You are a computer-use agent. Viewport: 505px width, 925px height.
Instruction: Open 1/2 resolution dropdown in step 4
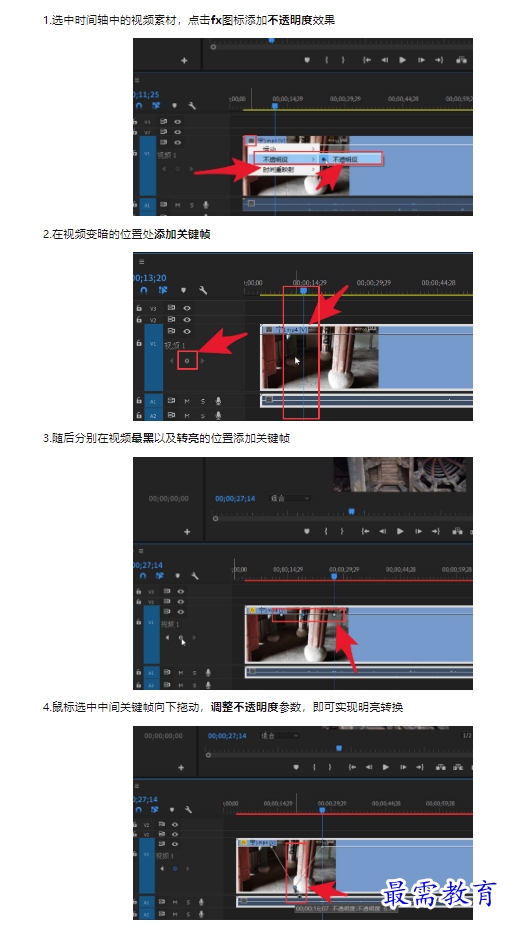point(467,736)
